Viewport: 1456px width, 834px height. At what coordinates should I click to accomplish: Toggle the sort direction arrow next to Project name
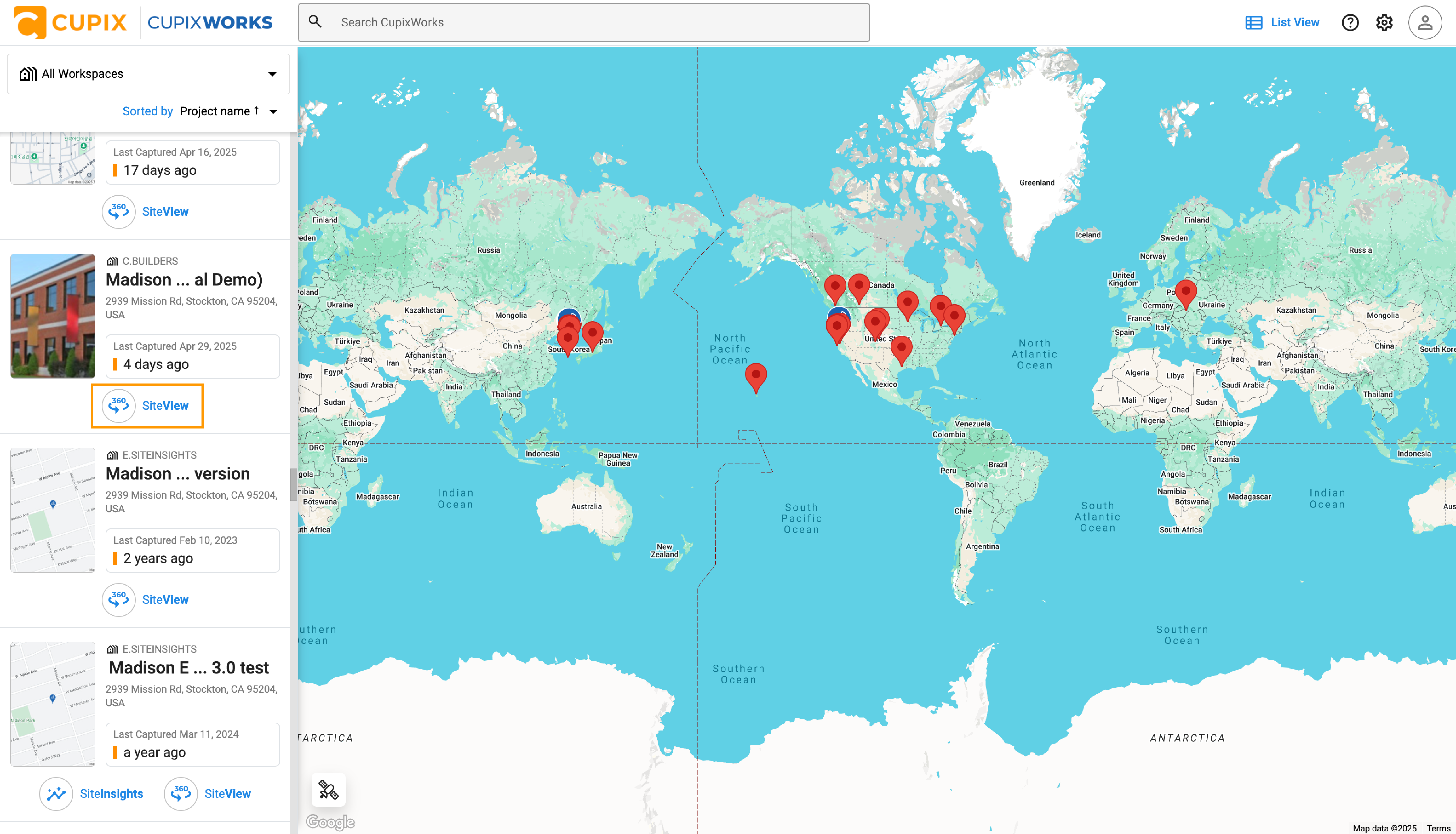[x=256, y=111]
